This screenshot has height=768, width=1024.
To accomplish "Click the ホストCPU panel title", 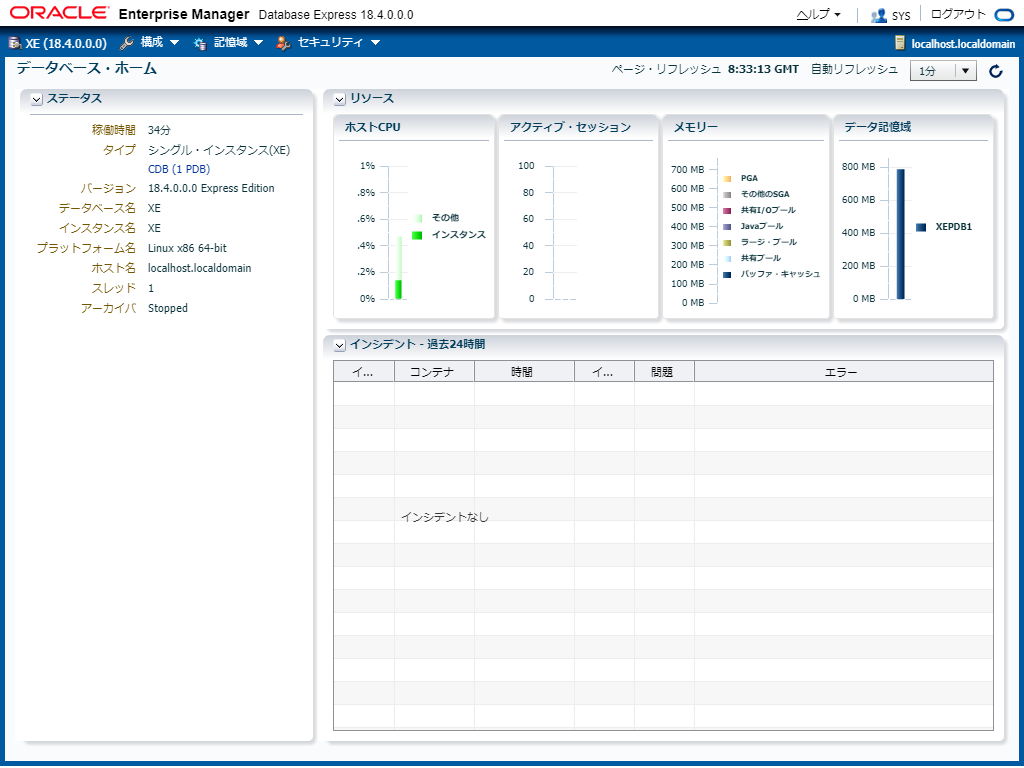I will 372,127.
